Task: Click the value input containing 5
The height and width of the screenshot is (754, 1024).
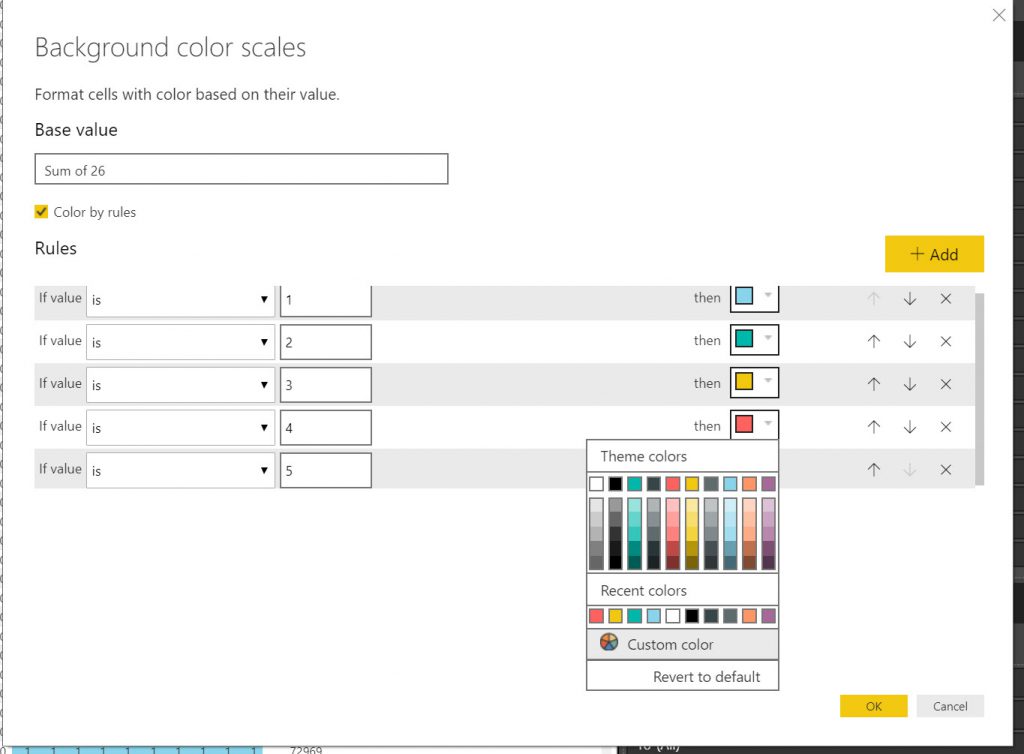Action: (325, 470)
